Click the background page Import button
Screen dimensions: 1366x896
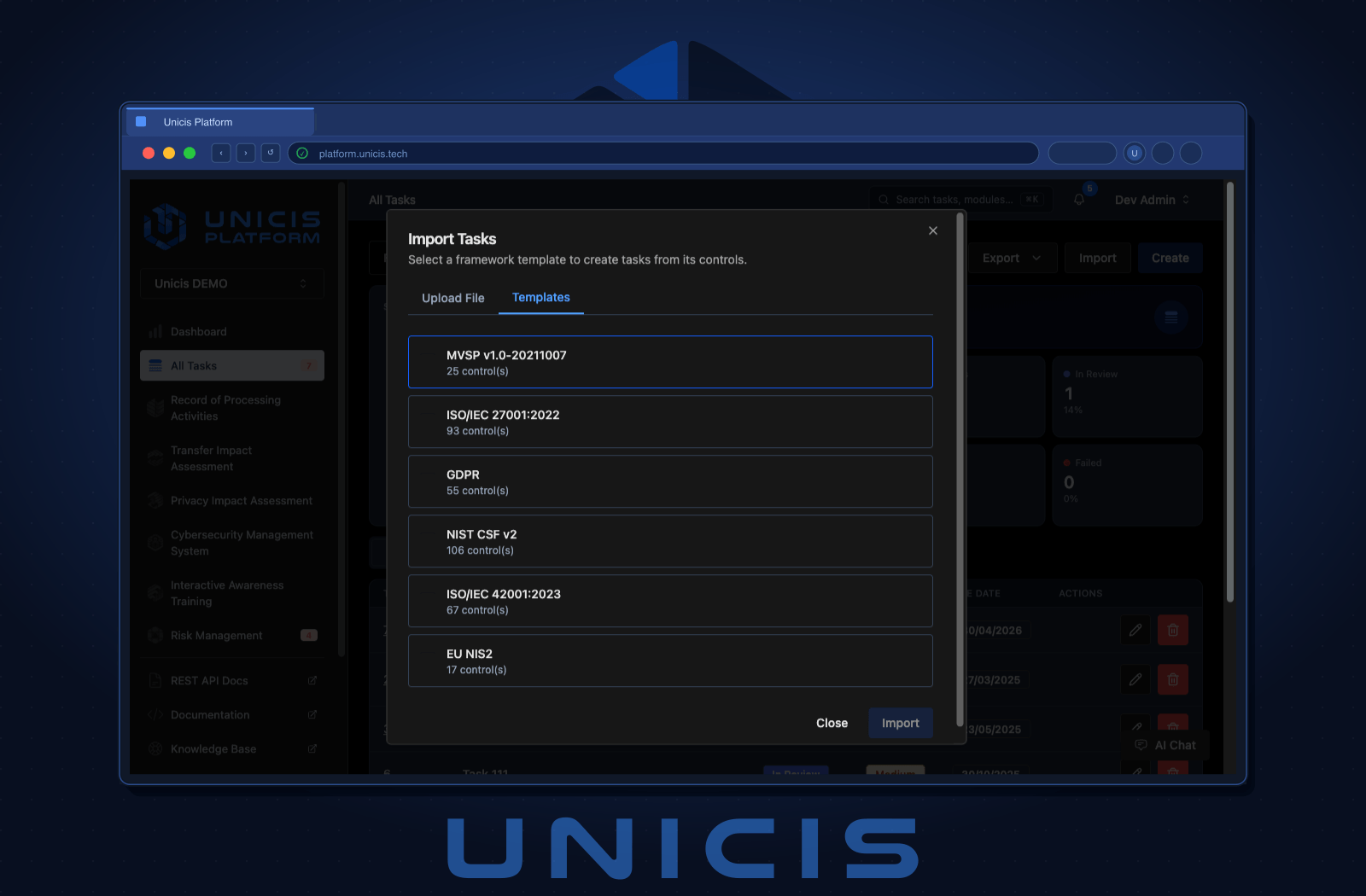(x=1098, y=258)
